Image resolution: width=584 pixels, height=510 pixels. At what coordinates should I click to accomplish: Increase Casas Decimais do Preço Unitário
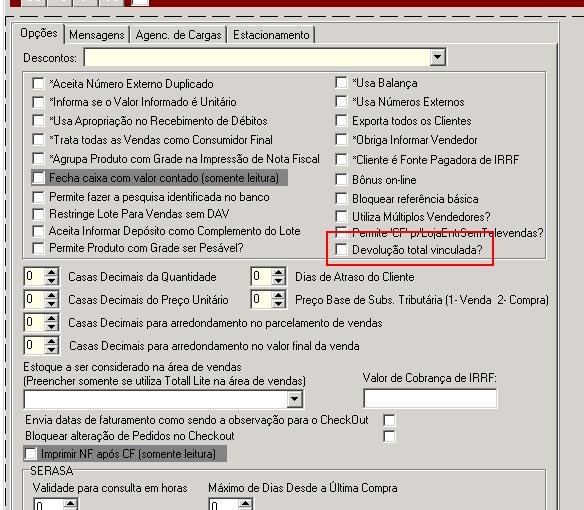(51, 295)
